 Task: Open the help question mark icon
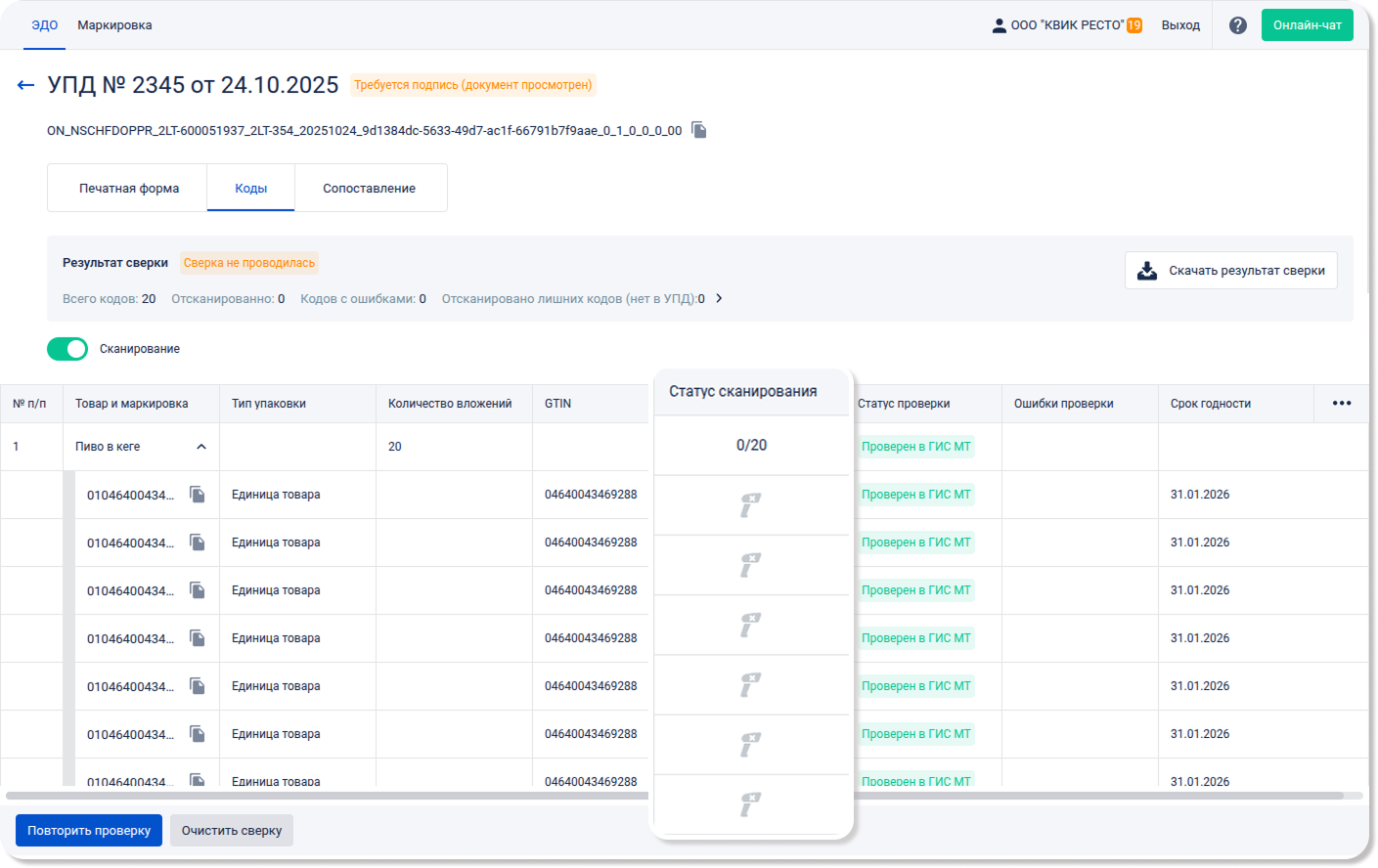tap(1238, 25)
